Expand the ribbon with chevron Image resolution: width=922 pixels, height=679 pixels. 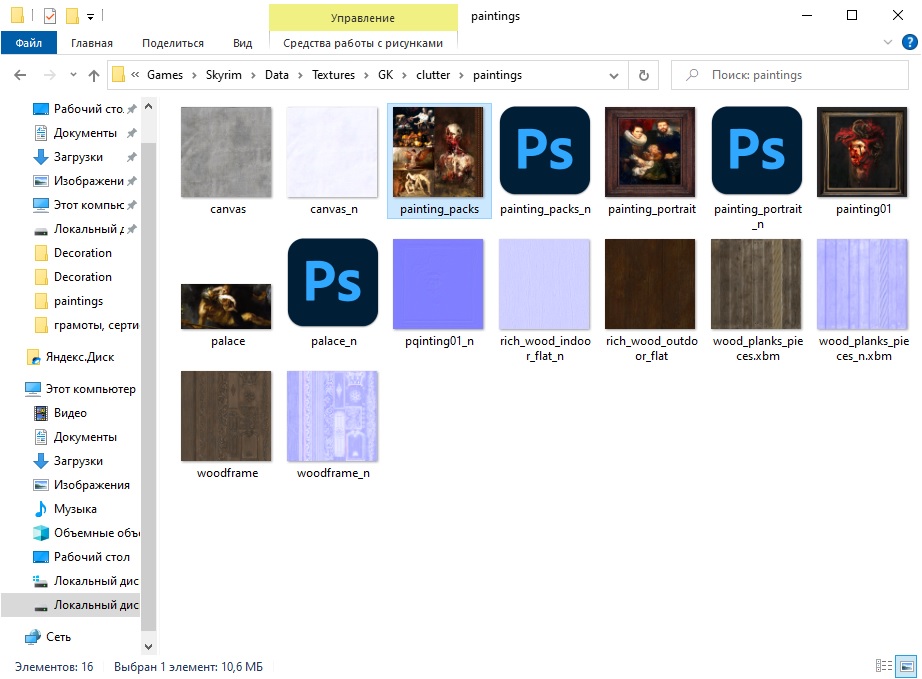coord(888,42)
